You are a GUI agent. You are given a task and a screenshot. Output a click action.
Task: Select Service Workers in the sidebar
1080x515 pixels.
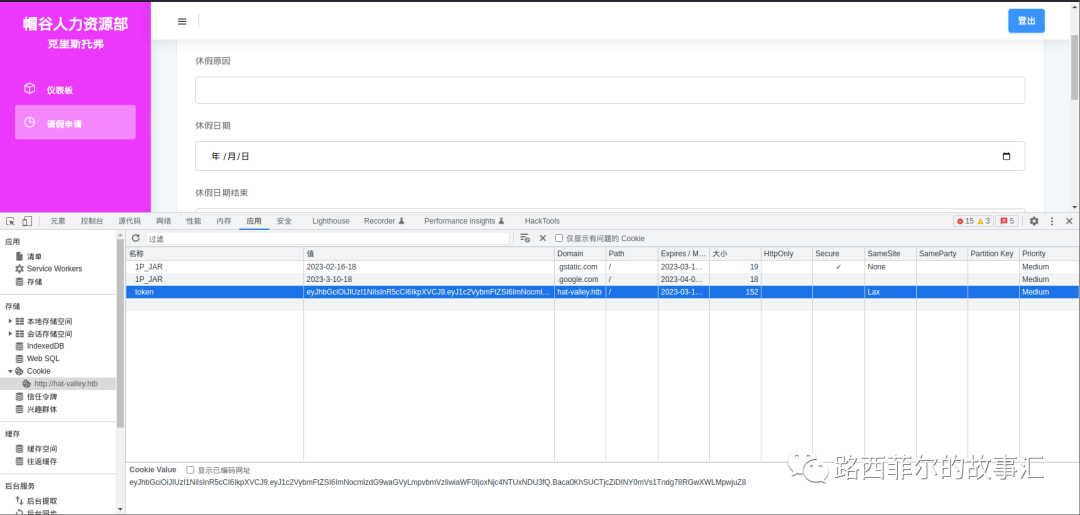(x=54, y=269)
